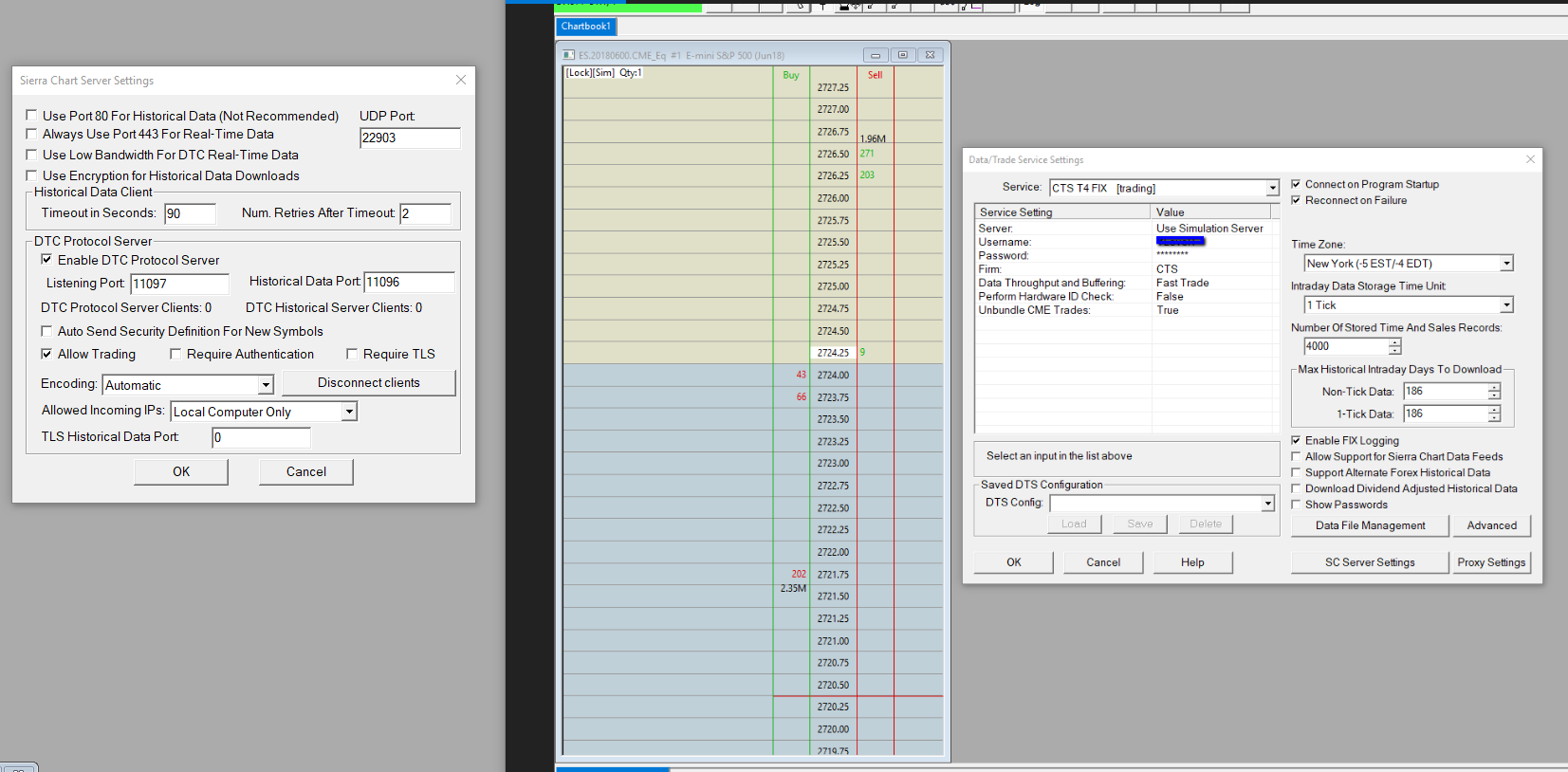Image resolution: width=1568 pixels, height=772 pixels.
Task: Open the Encoding dropdown
Action: pyautogui.click(x=266, y=385)
